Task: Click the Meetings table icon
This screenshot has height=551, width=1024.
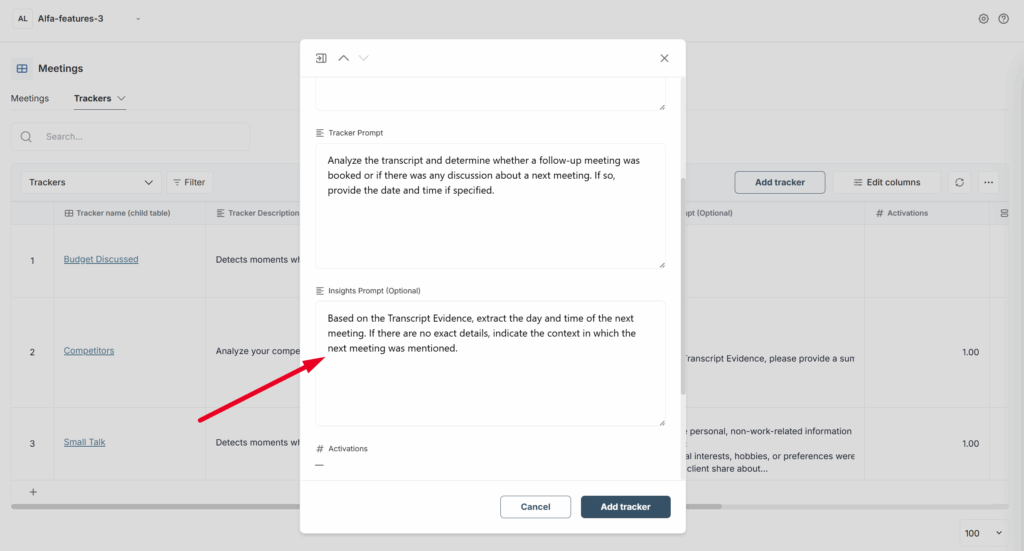Action: tap(22, 69)
